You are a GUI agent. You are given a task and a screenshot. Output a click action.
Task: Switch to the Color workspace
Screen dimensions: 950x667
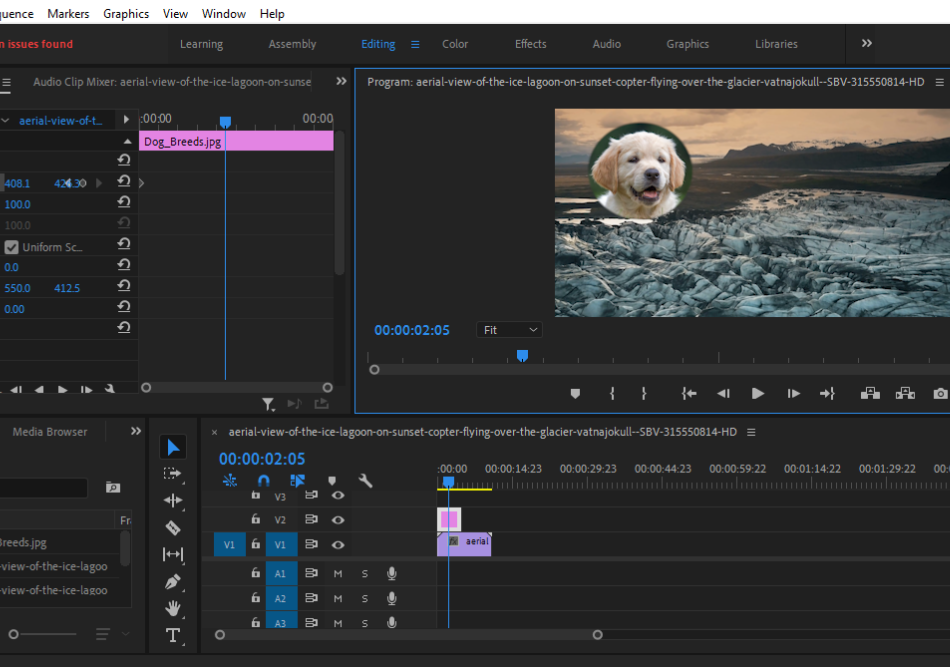click(x=455, y=44)
